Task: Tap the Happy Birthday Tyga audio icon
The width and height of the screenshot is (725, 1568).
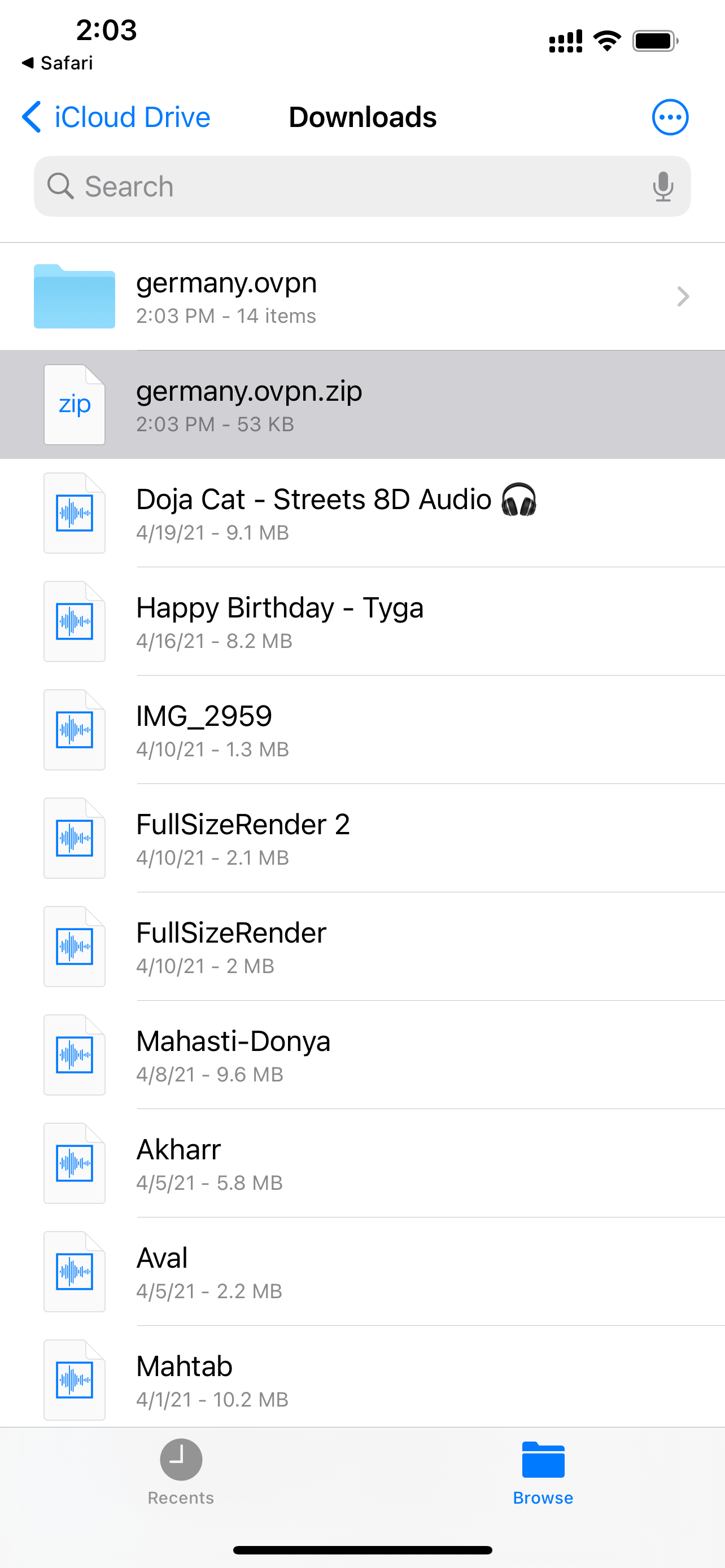Action: click(x=75, y=621)
